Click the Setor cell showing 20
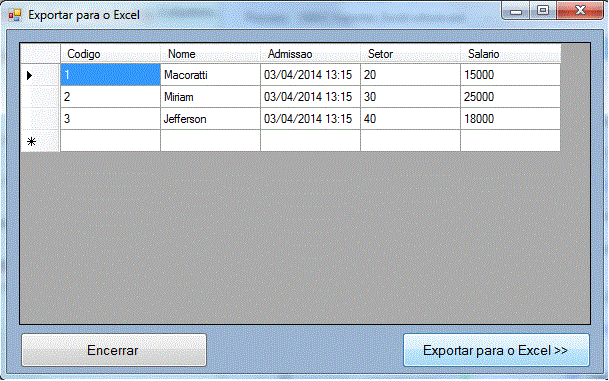 (410, 75)
